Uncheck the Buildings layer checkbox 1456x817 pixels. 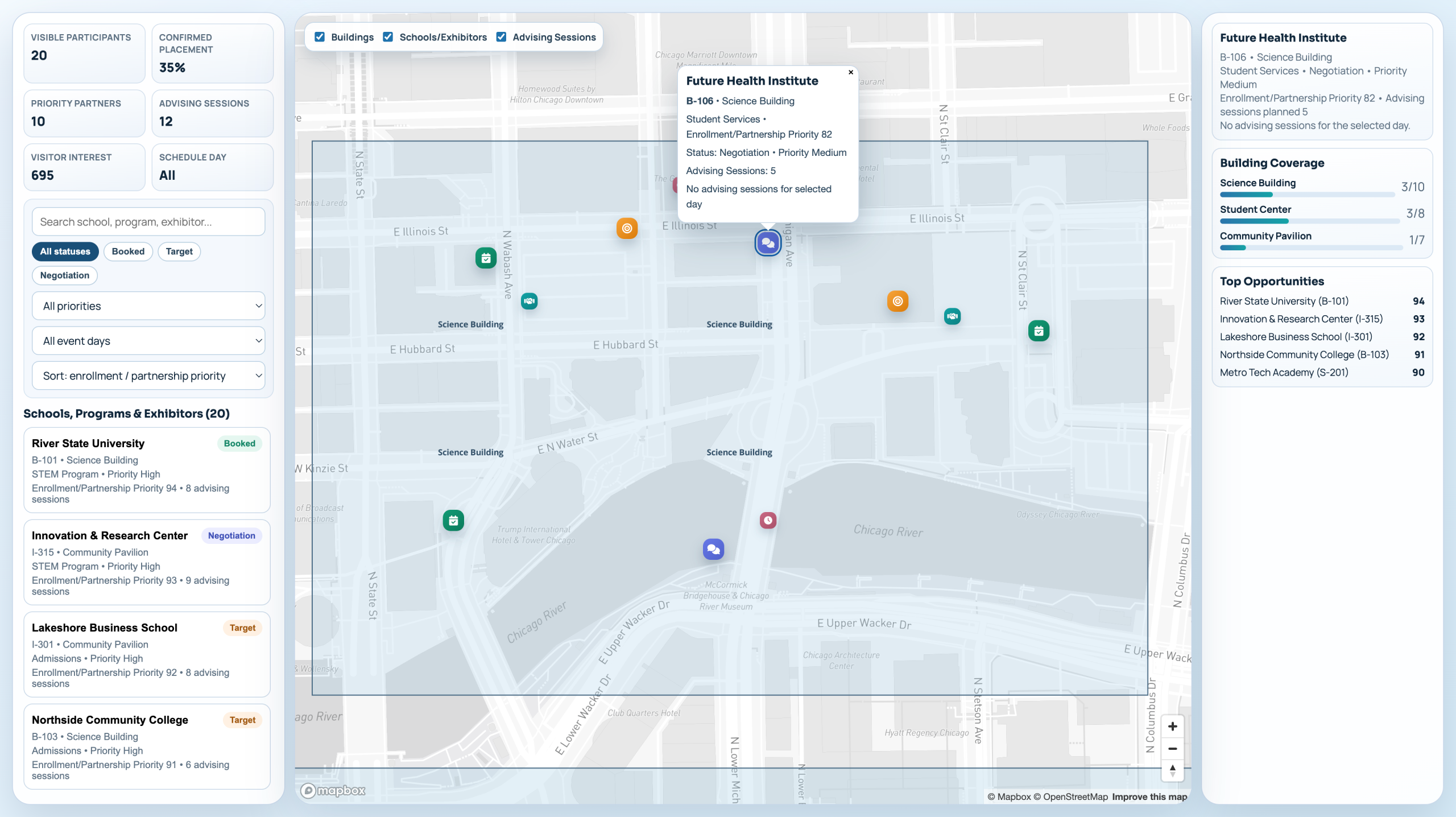click(320, 36)
